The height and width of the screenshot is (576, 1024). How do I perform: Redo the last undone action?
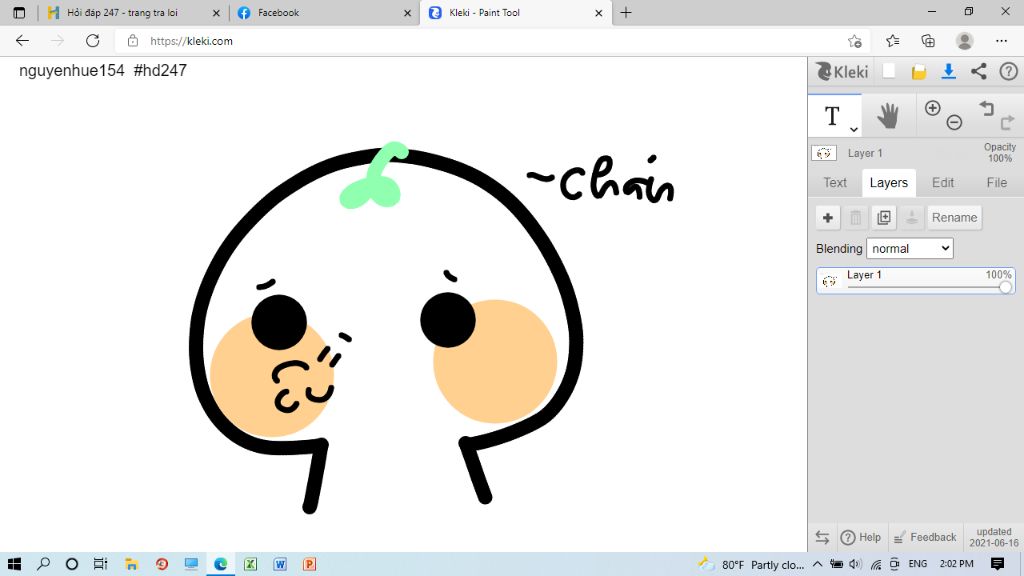[1007, 122]
